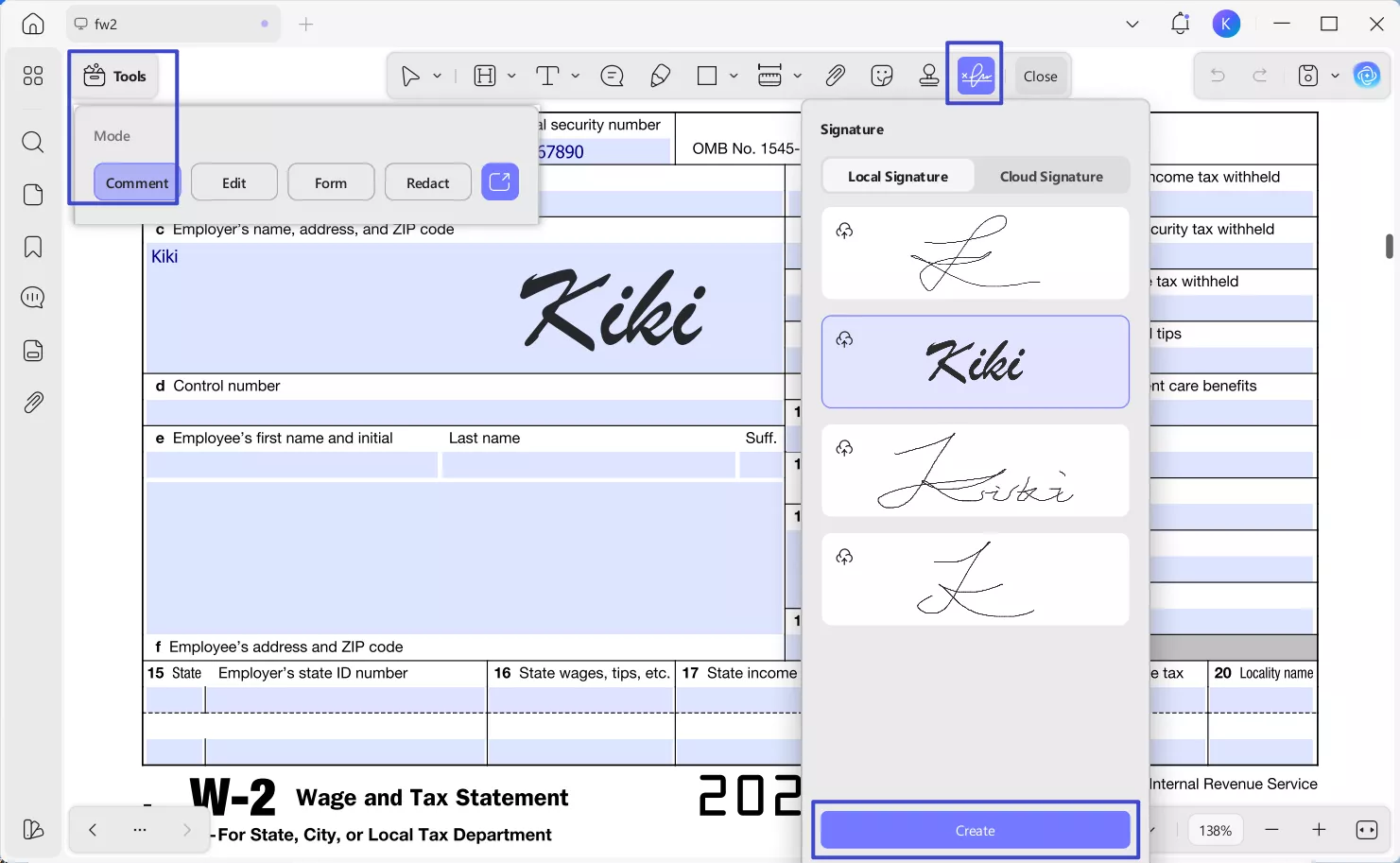Click the share button in Mode popup
The width and height of the screenshot is (1400, 863).
(x=500, y=181)
